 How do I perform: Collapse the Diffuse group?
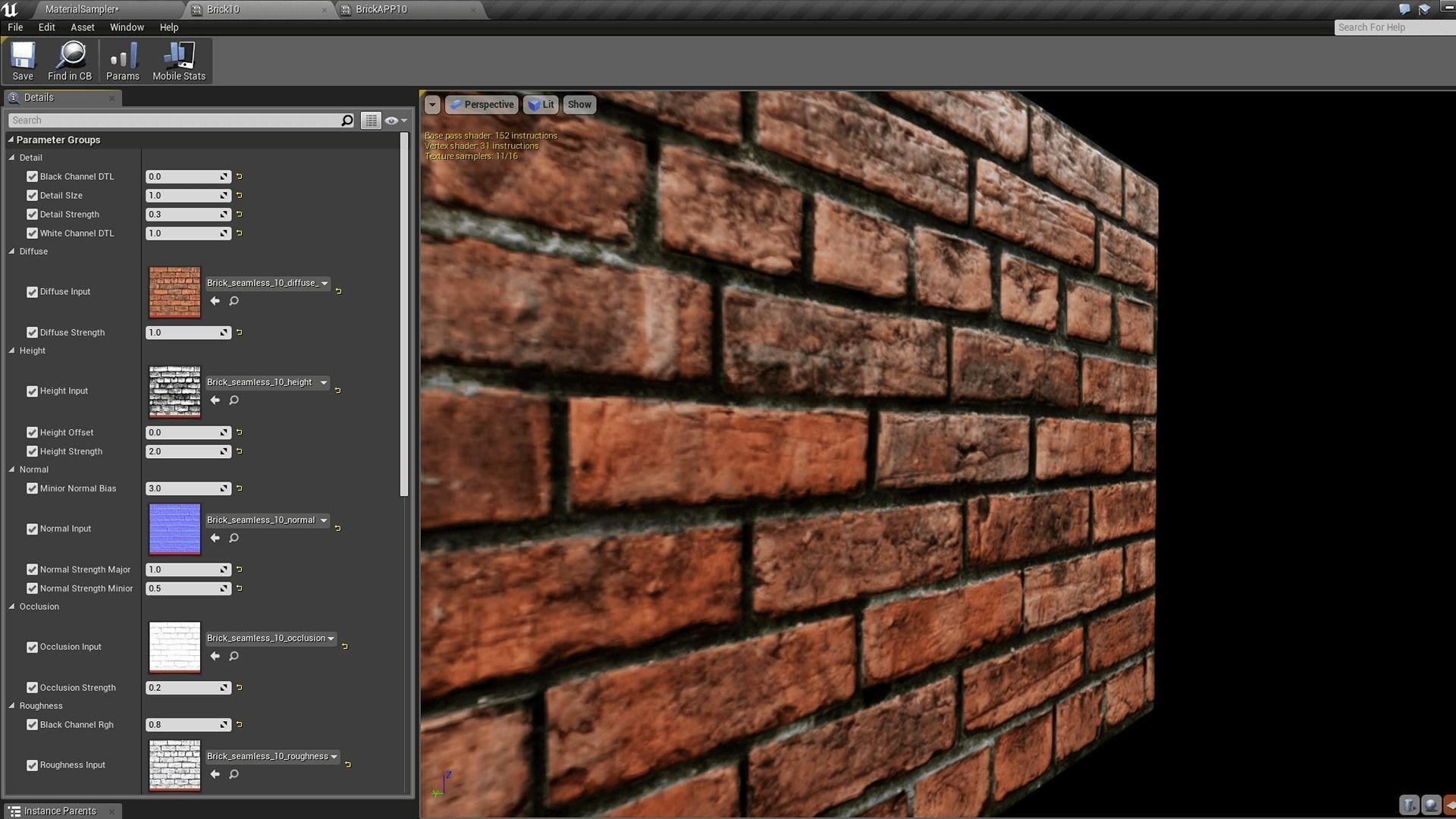pos(11,251)
